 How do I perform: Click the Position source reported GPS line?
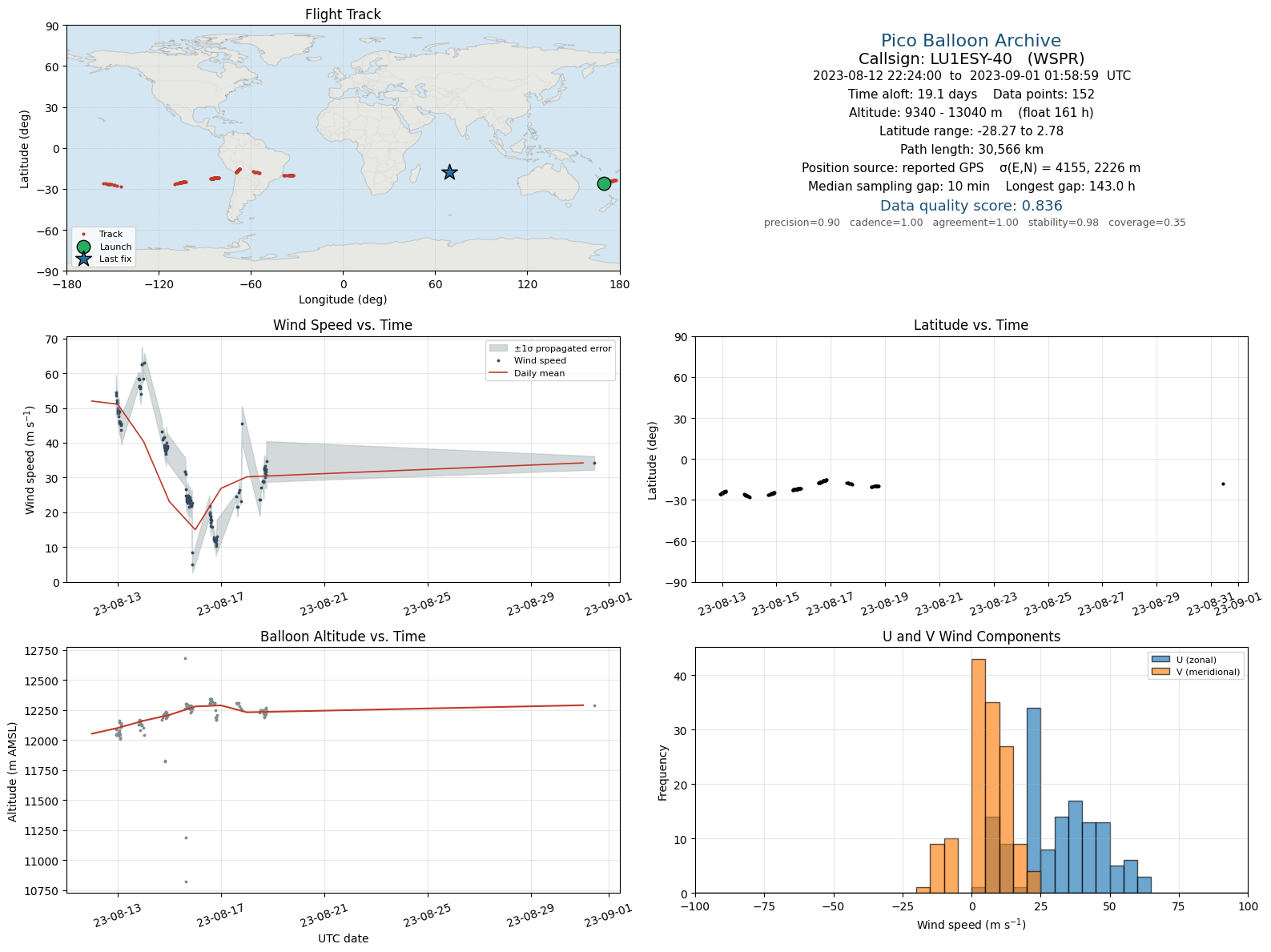click(971, 168)
